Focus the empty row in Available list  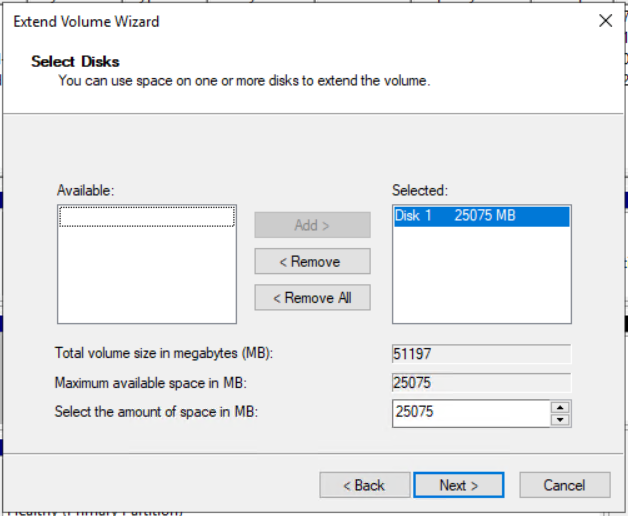[x=147, y=217]
